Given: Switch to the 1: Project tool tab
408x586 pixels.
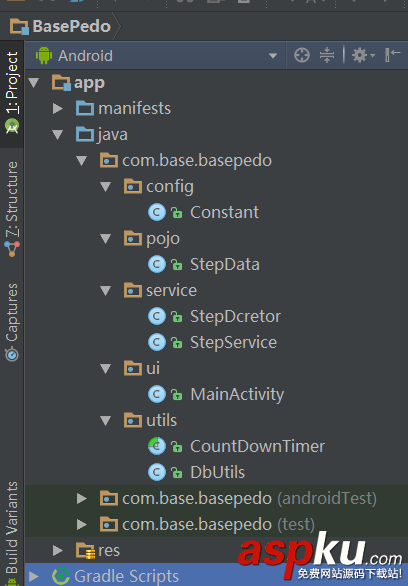Looking at the screenshot, I should [x=12, y=93].
